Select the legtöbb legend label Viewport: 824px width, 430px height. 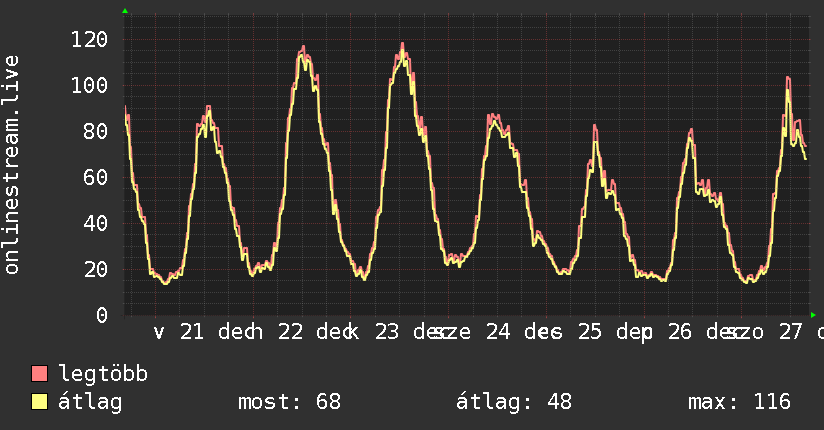103,374
